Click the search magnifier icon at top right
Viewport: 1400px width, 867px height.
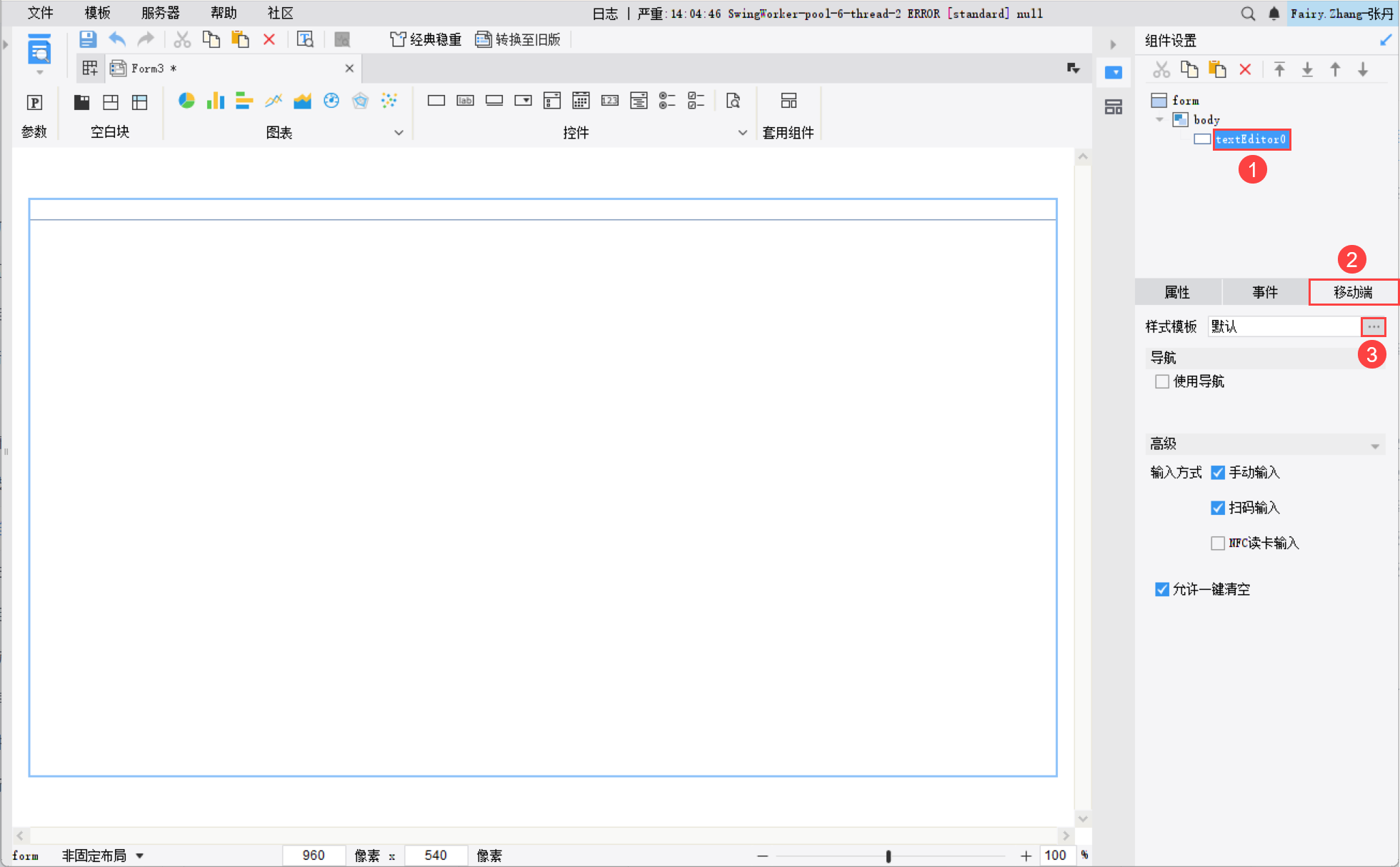pyautogui.click(x=1248, y=14)
